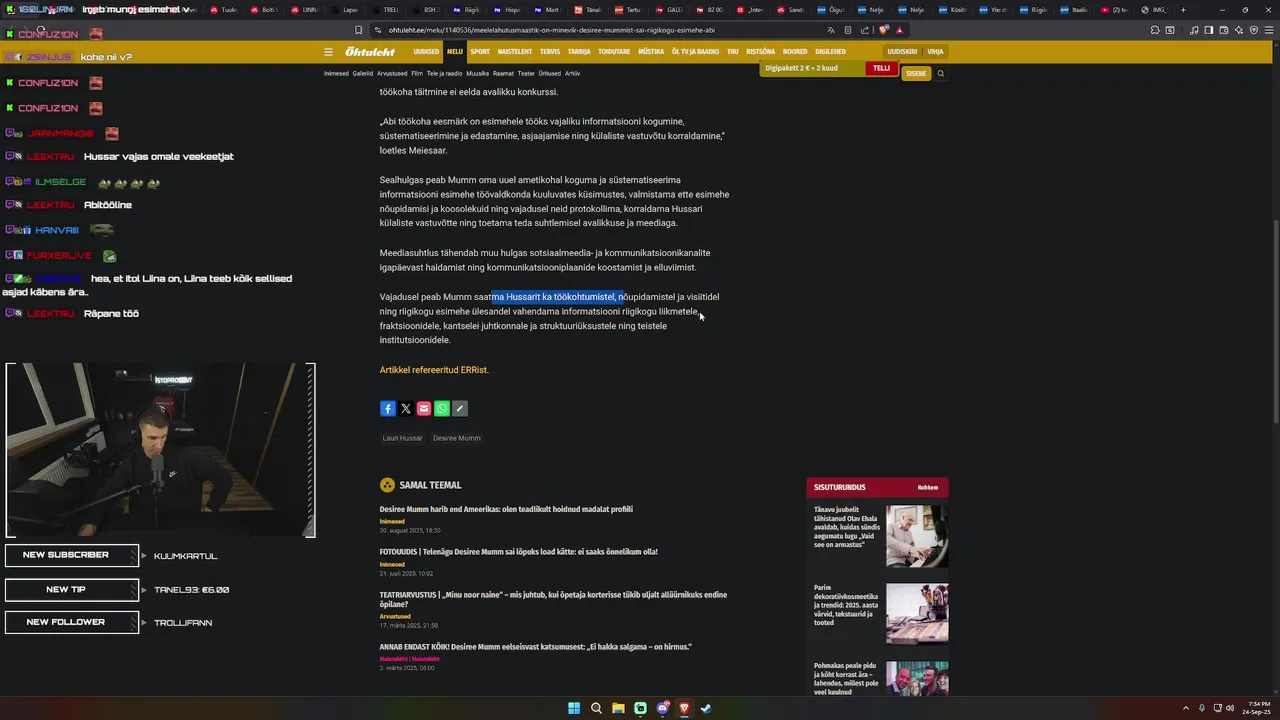Open 'ANNAB ENDAST KÕIK!' article
Viewport: 1280px width, 720px height.
[x=535, y=647]
